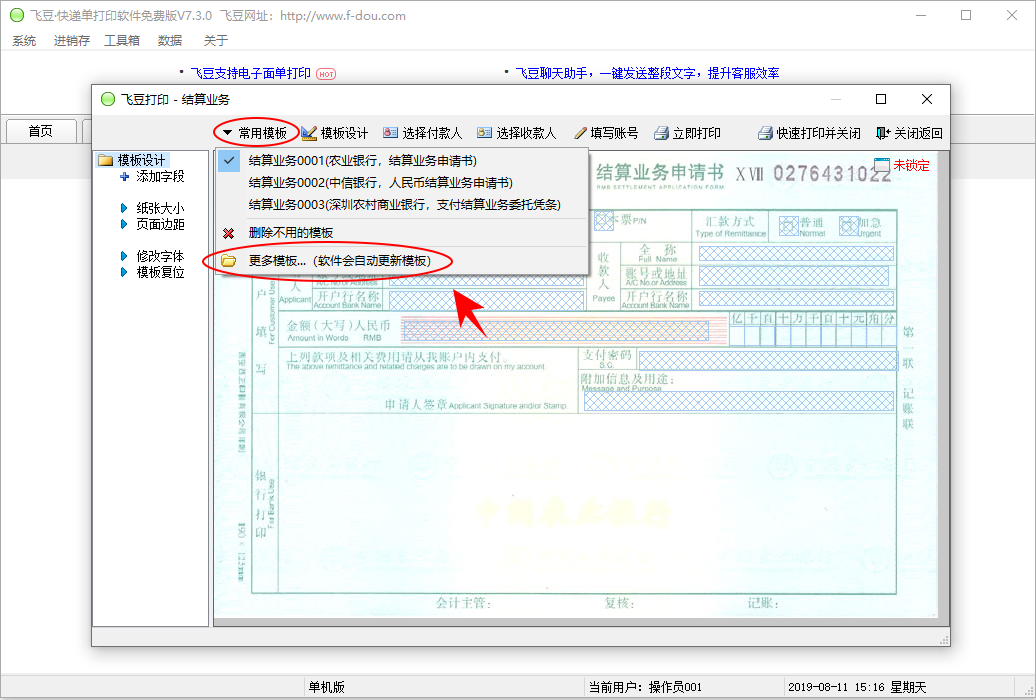This screenshot has height=700, width=1036.
Task: Check the 本票 P/N box on form
Action: [x=604, y=221]
